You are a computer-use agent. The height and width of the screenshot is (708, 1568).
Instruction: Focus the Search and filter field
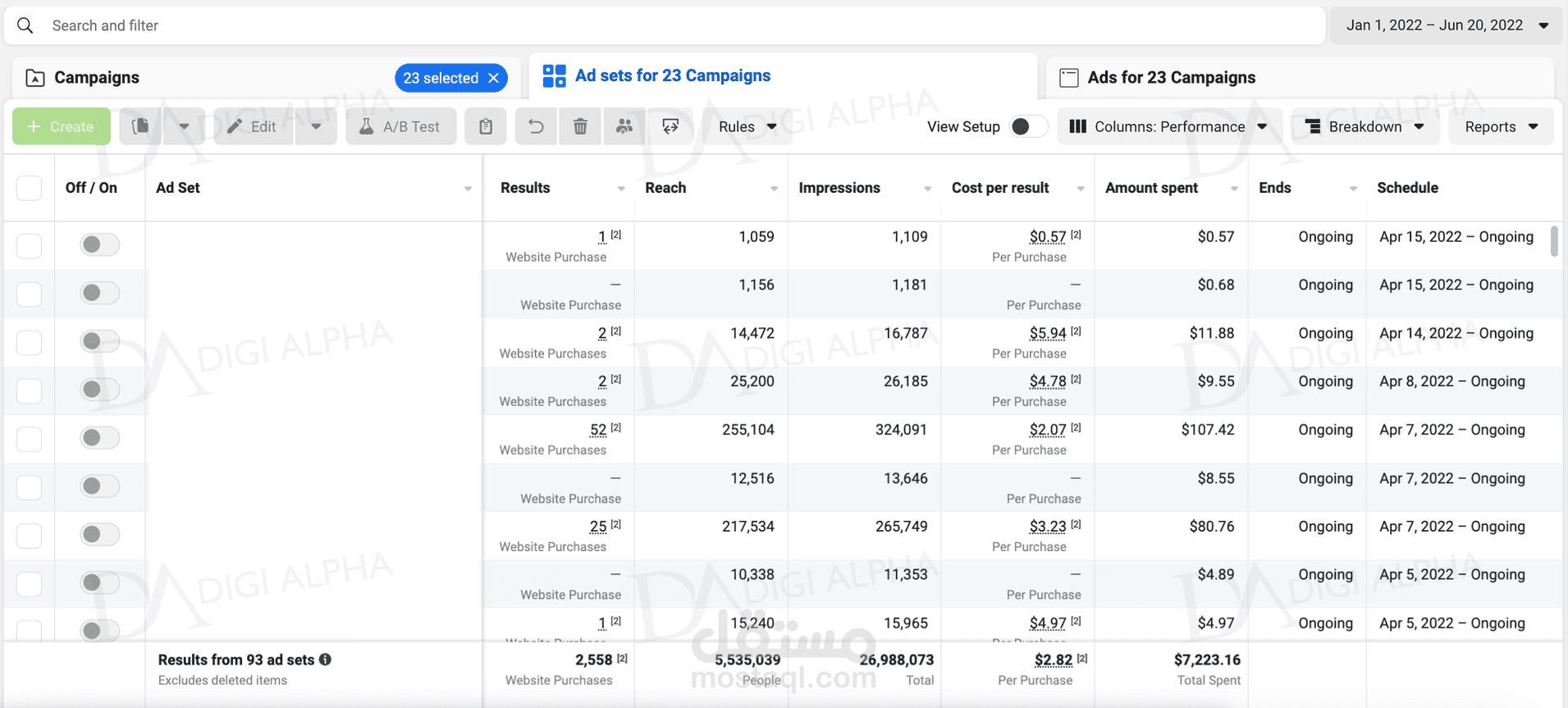tap(665, 25)
